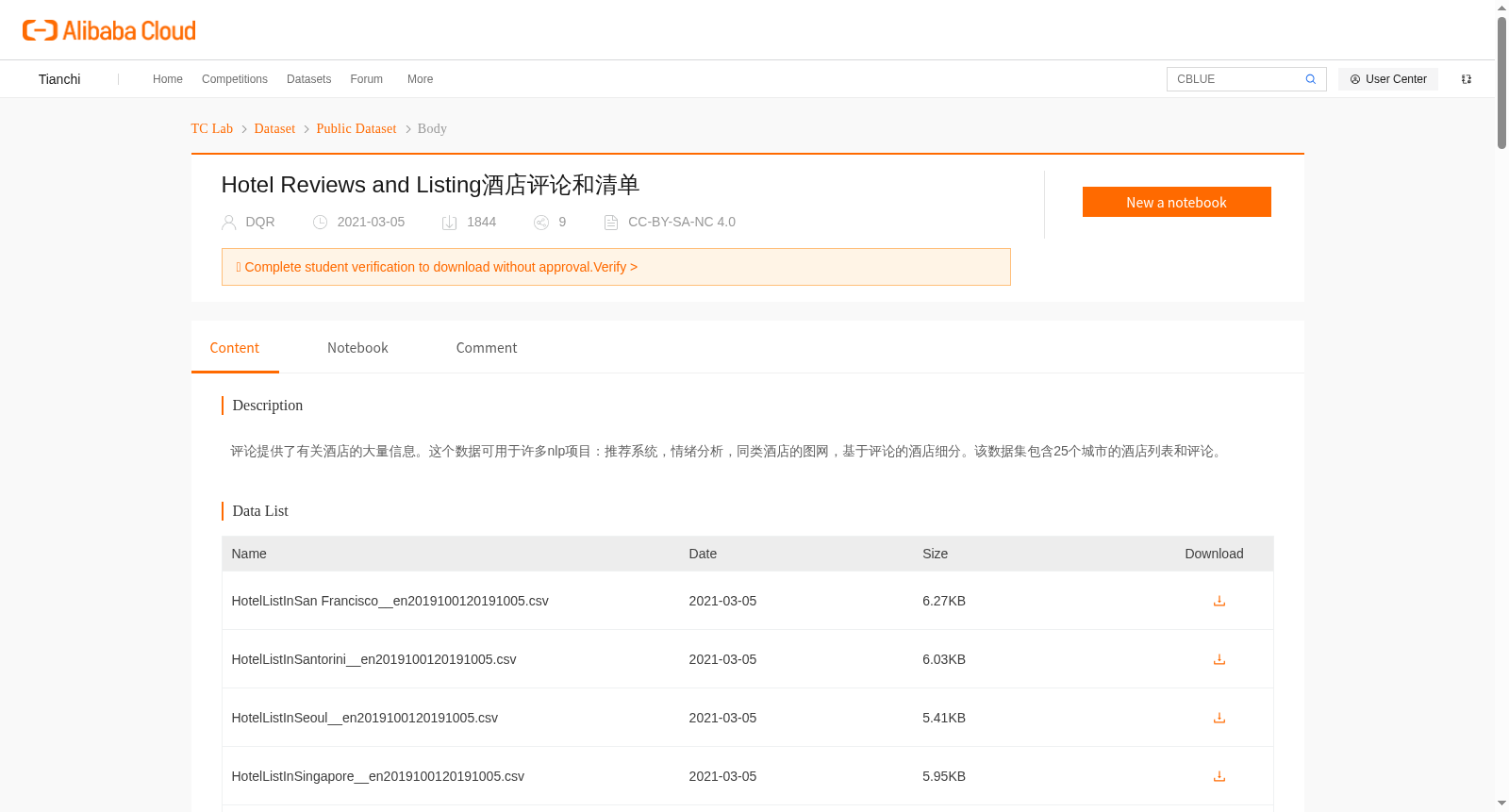Image resolution: width=1509 pixels, height=812 pixels.
Task: Click the clock icon beside 2021-03-05
Action: [x=321, y=223]
